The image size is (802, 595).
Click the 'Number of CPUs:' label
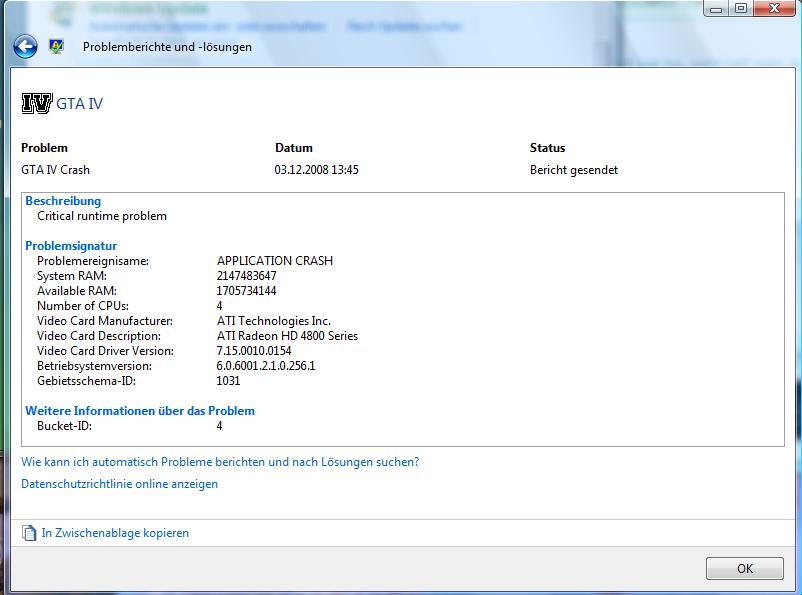83,306
